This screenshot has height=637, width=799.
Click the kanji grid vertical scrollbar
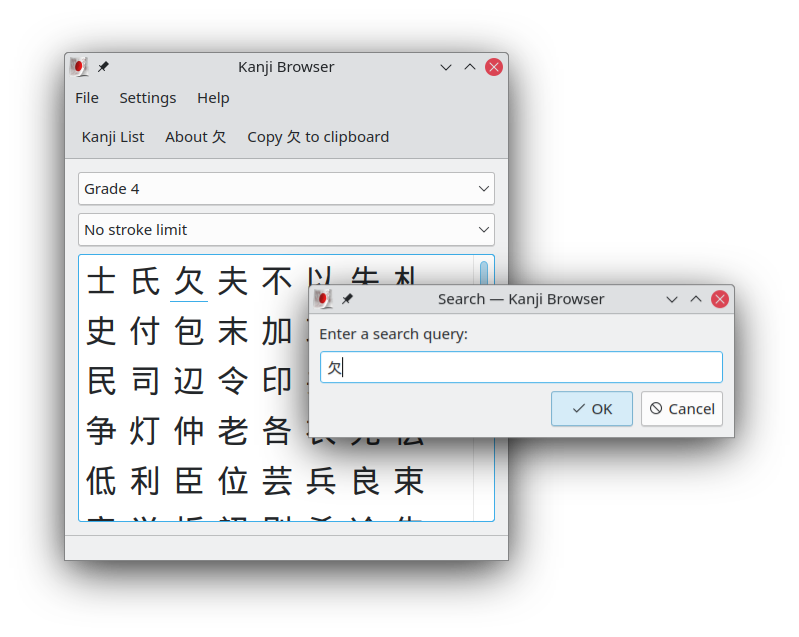pos(484,275)
